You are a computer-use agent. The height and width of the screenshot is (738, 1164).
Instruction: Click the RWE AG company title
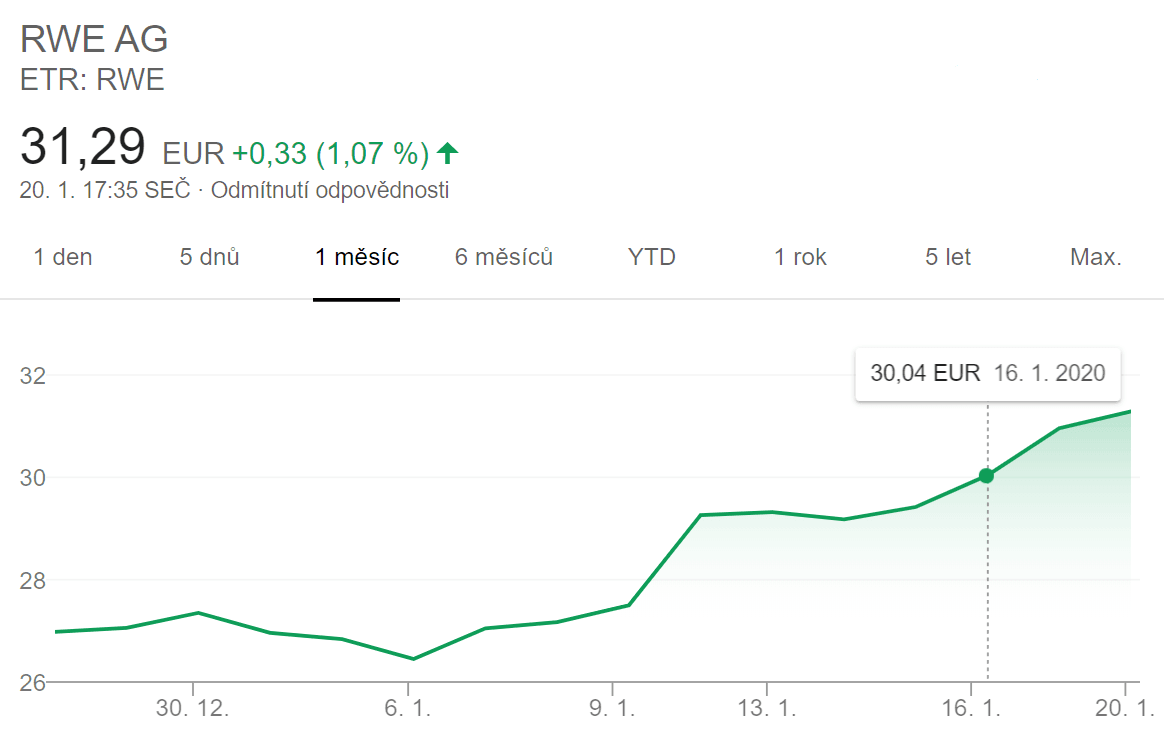[94, 39]
